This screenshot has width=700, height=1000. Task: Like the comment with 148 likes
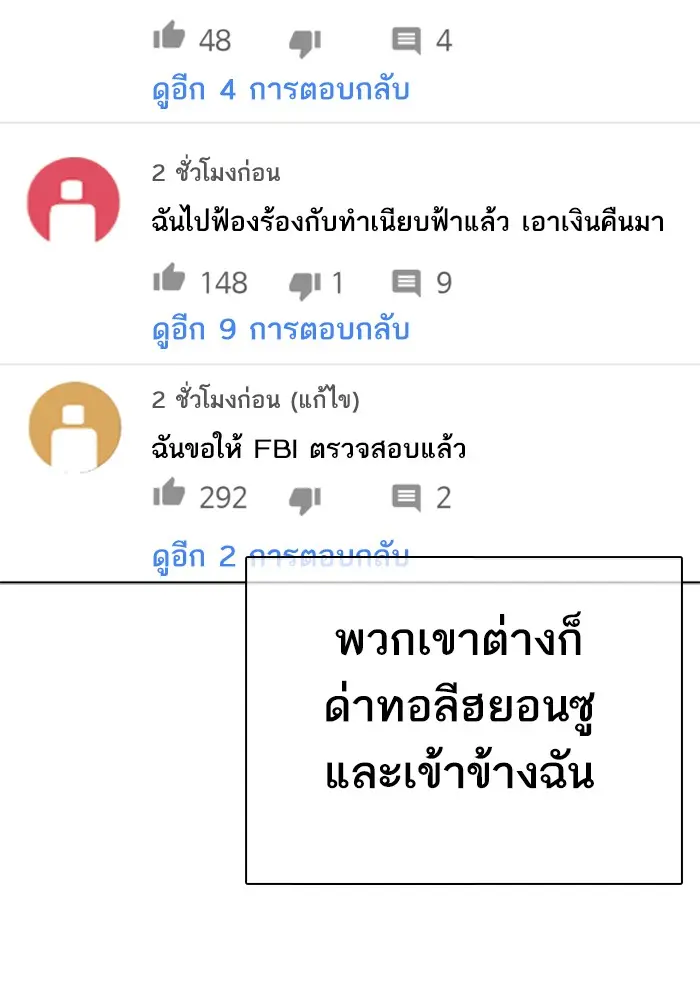pos(169,277)
